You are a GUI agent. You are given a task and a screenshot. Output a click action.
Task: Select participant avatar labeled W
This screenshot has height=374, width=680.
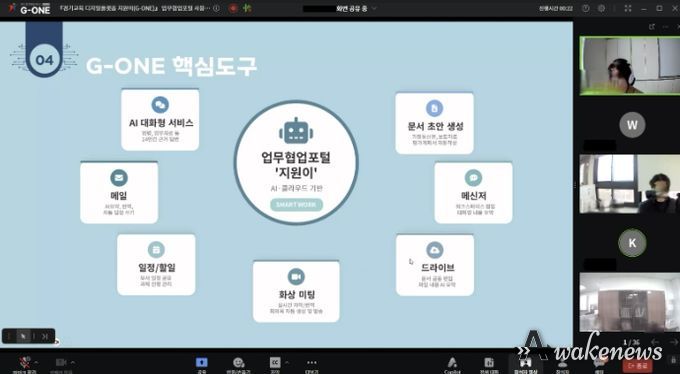632,125
